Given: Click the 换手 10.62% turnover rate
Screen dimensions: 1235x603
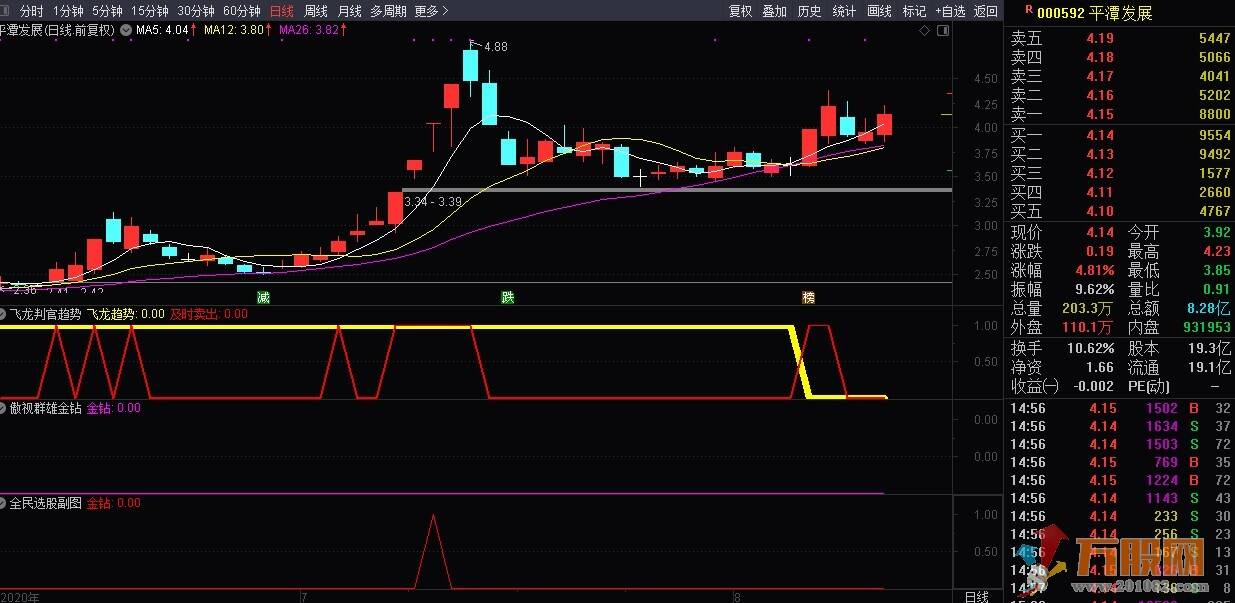Looking at the screenshot, I should pyautogui.click(x=1090, y=348).
